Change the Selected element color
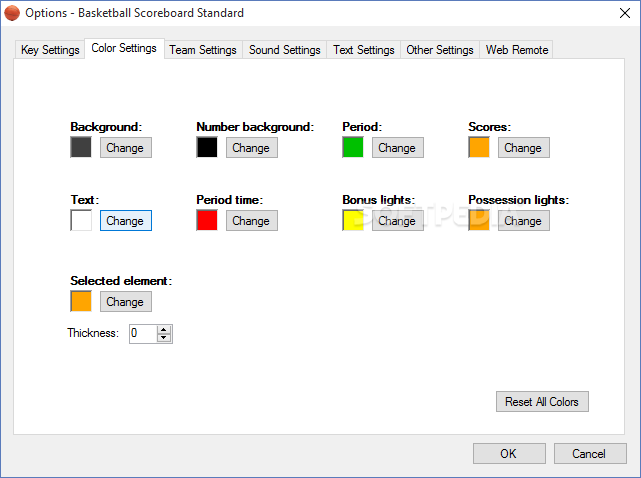The image size is (641, 478). coord(126,301)
